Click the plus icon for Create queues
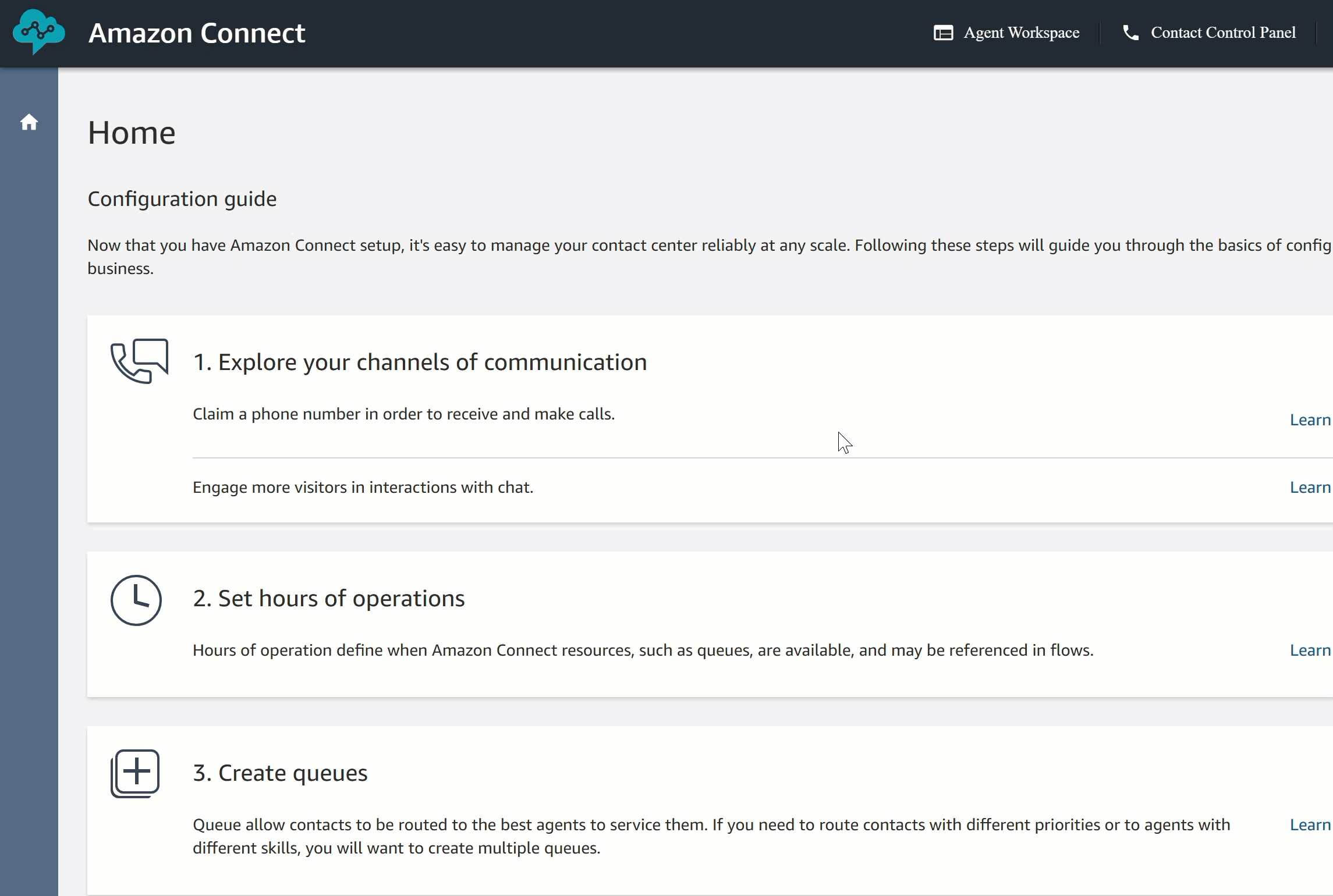Screen dimensions: 1333x896 coord(135,773)
